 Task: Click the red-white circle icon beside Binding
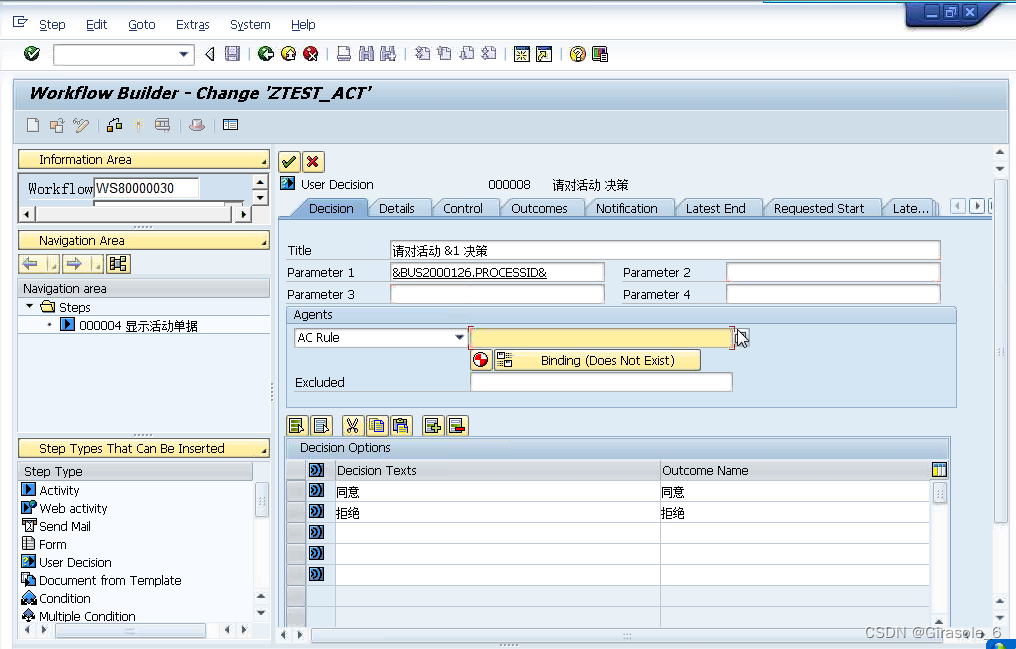tap(481, 360)
